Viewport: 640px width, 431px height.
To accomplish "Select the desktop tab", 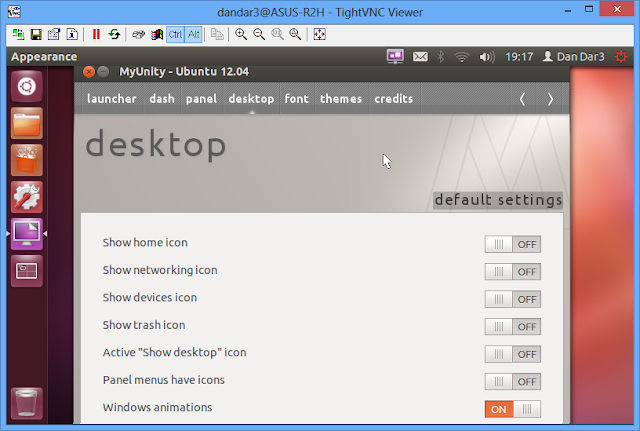I will coord(251,99).
